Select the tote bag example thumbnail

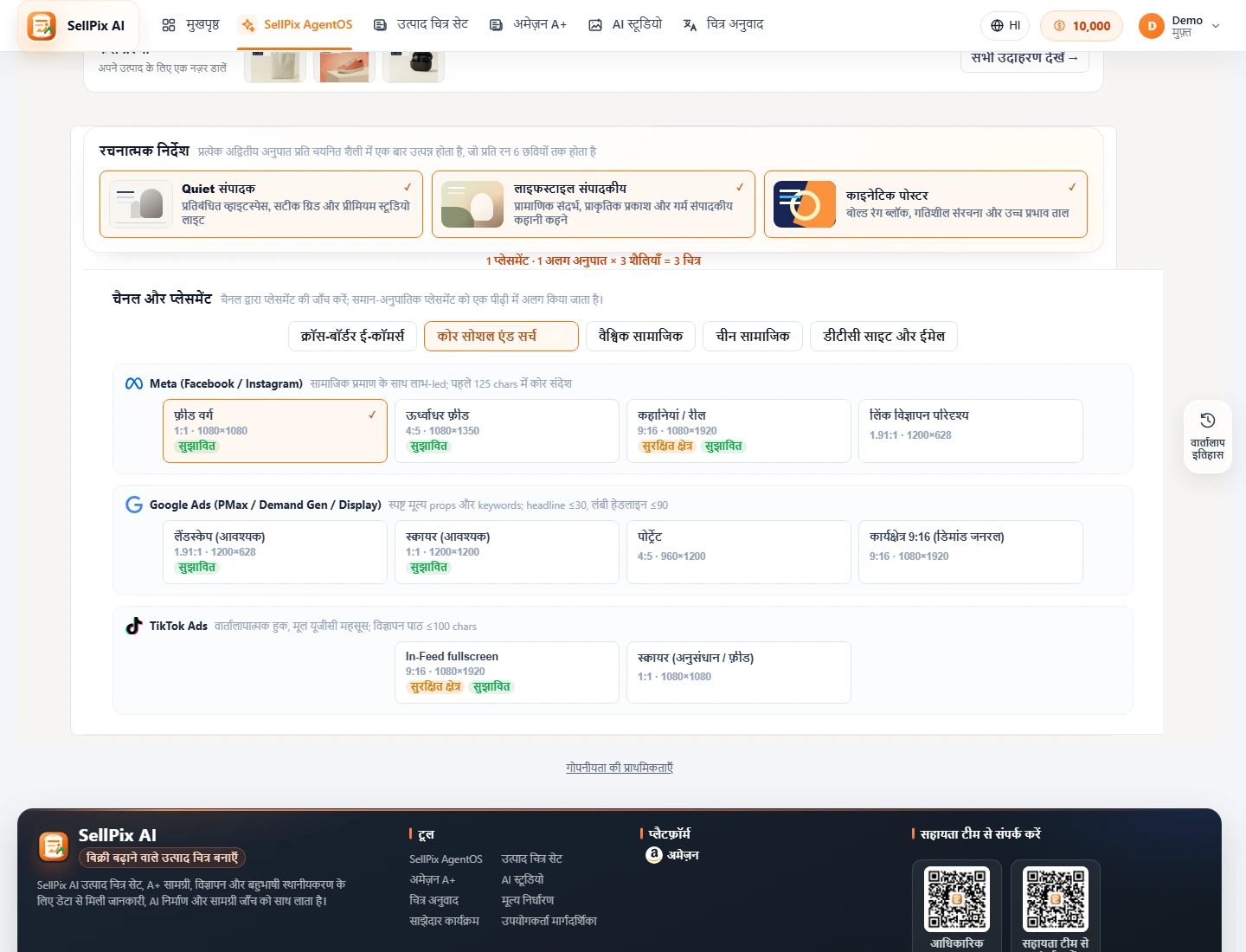pos(275,66)
